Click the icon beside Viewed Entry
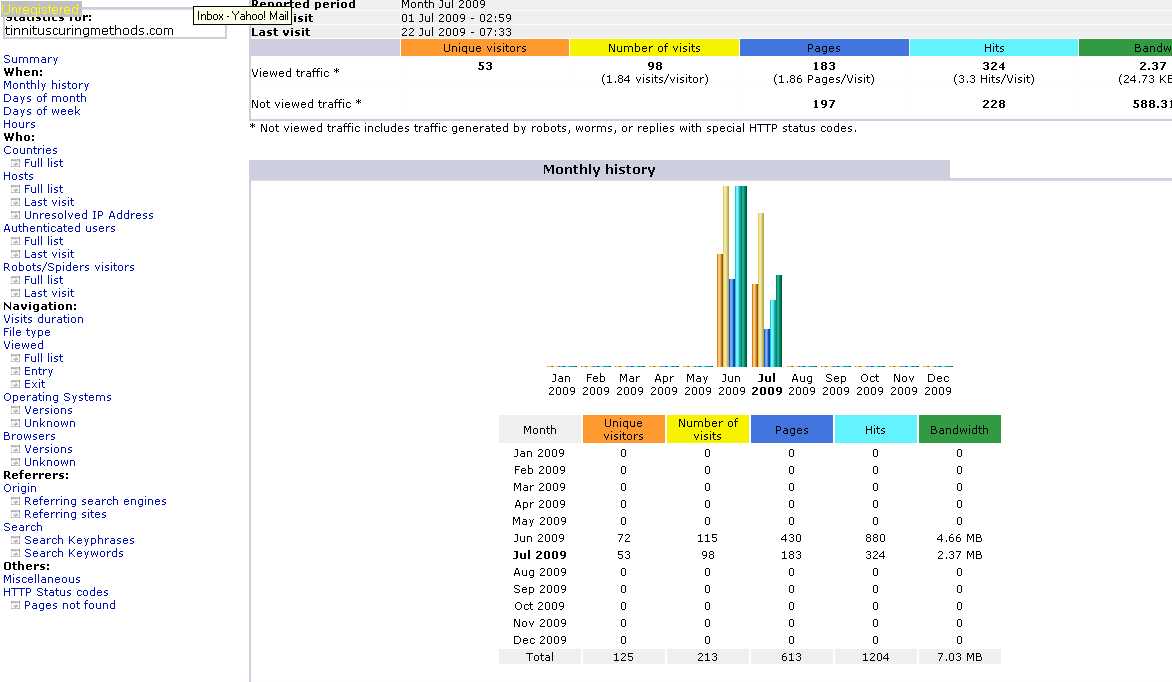Image resolution: width=1172 pixels, height=682 pixels. [x=15, y=372]
